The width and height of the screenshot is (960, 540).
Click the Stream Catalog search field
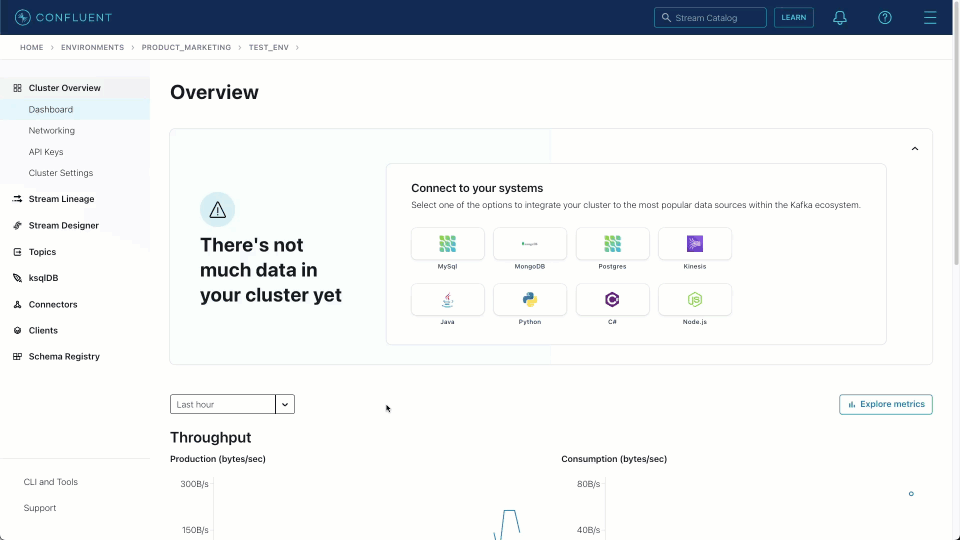coord(710,18)
